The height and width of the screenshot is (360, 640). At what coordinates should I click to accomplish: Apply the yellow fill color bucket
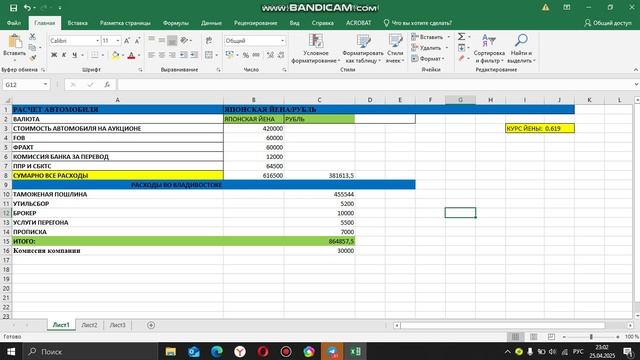(116, 55)
